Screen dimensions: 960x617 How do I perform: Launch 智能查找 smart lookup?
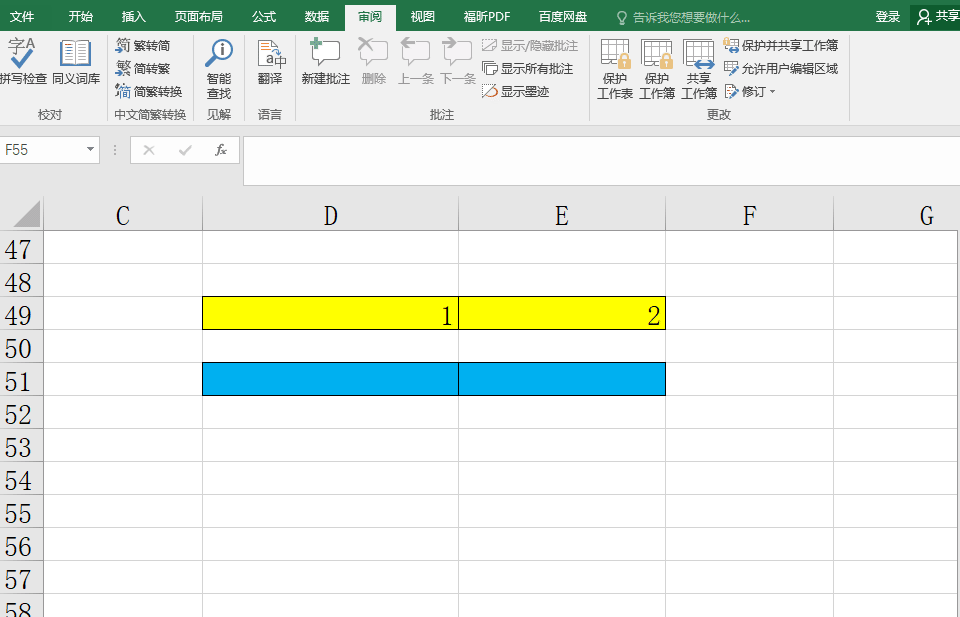(219, 69)
